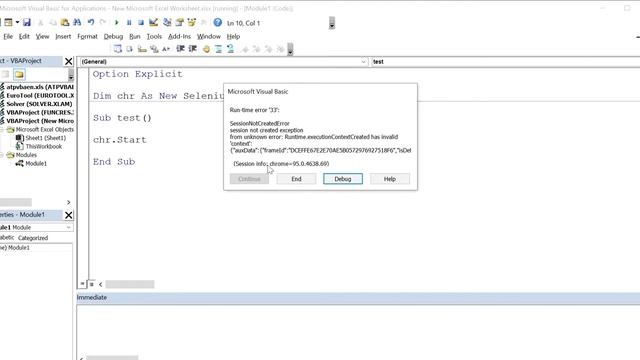Click View Object icon in Project pane
The width and height of the screenshot is (640, 360).
[x=5, y=74]
